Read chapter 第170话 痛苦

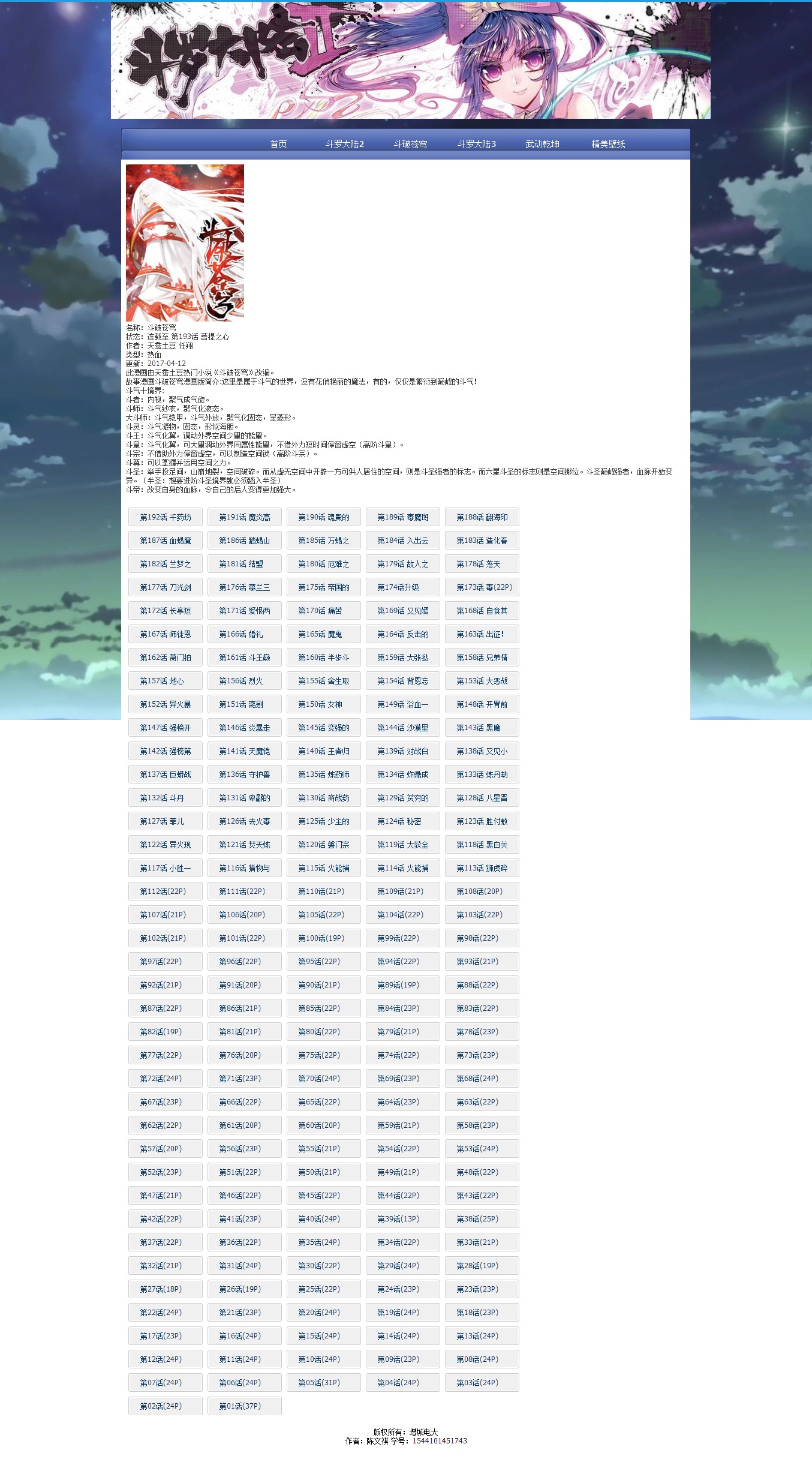click(324, 611)
